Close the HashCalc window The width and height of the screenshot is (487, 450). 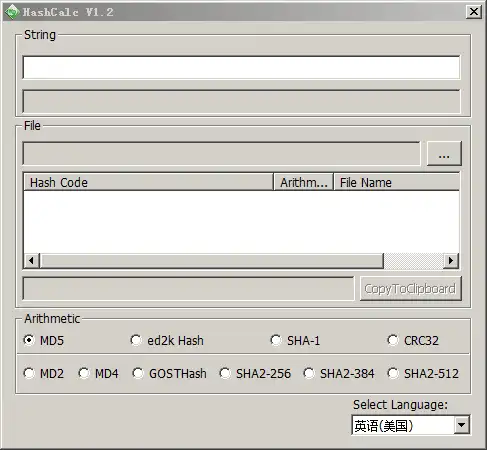[473, 12]
